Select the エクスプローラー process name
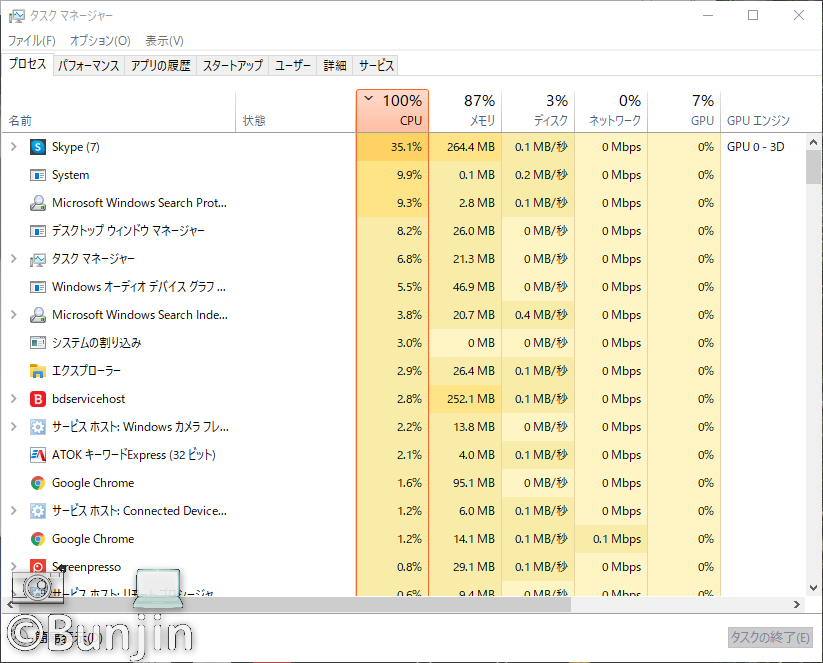The width and height of the screenshot is (823, 663). pos(86,371)
